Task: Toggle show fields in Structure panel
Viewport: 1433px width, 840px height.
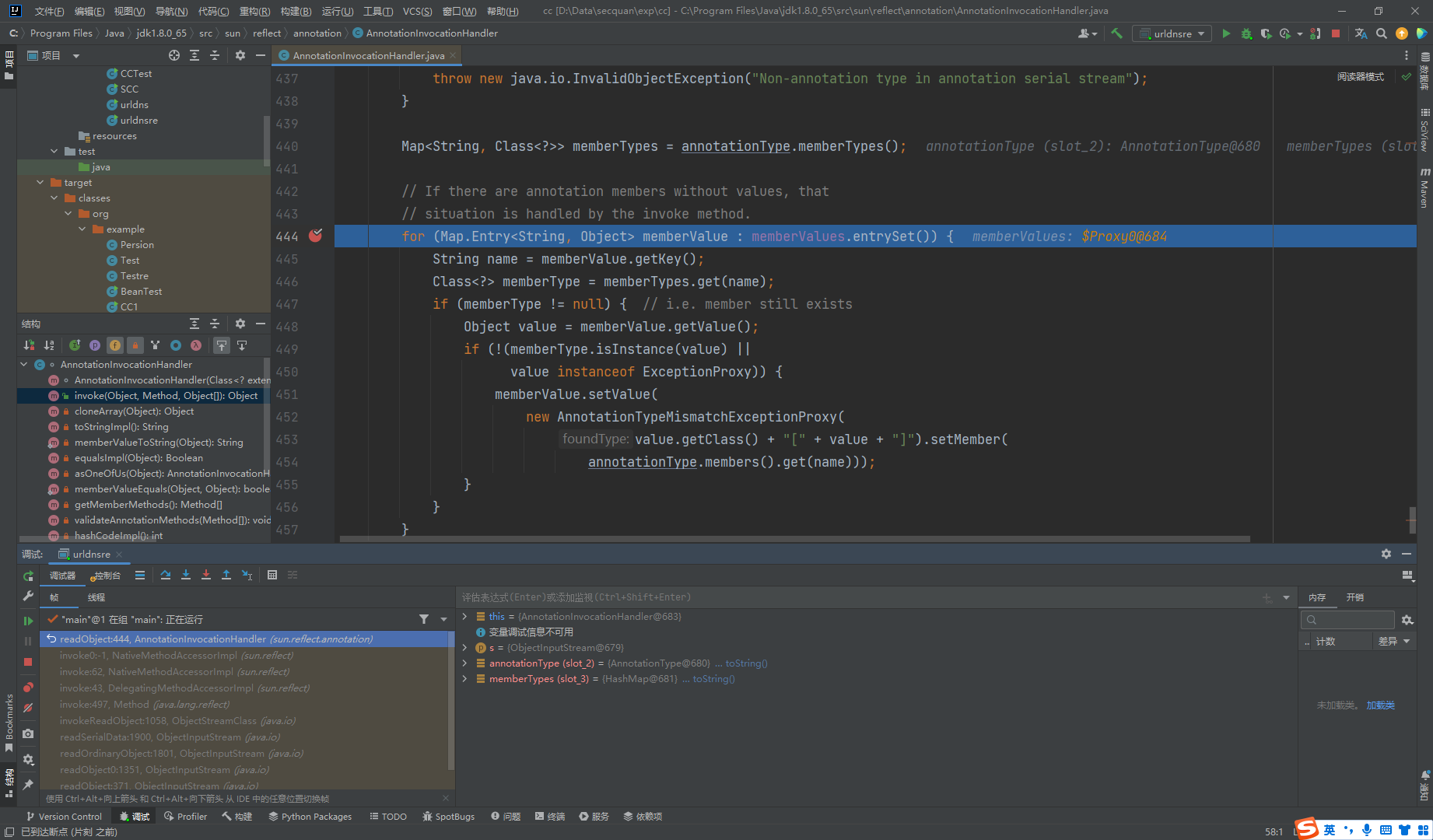Action: (115, 345)
